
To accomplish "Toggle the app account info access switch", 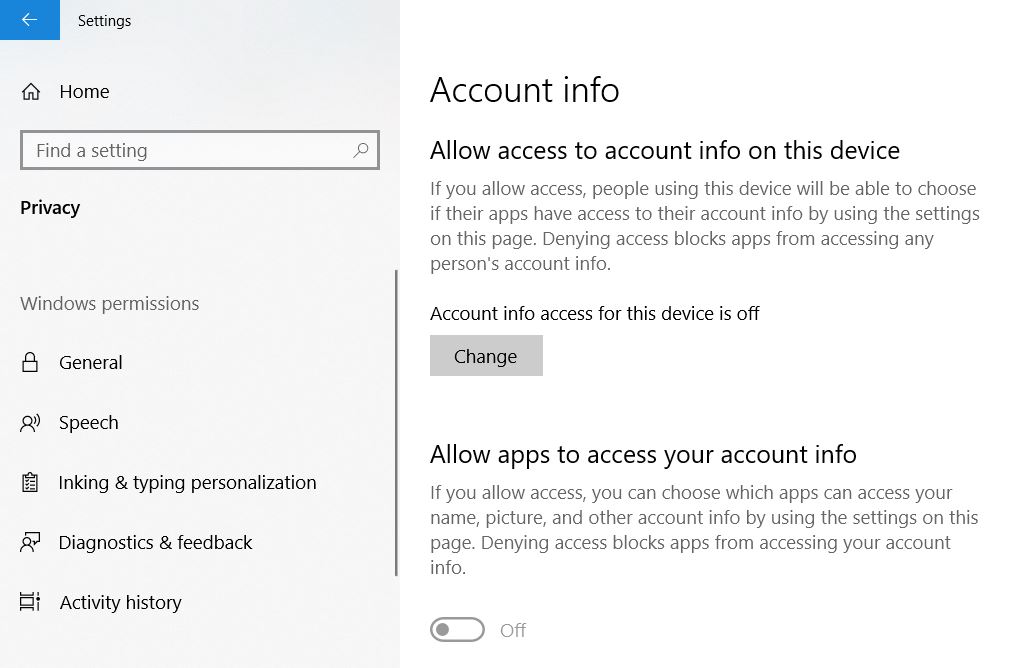I will [457, 630].
